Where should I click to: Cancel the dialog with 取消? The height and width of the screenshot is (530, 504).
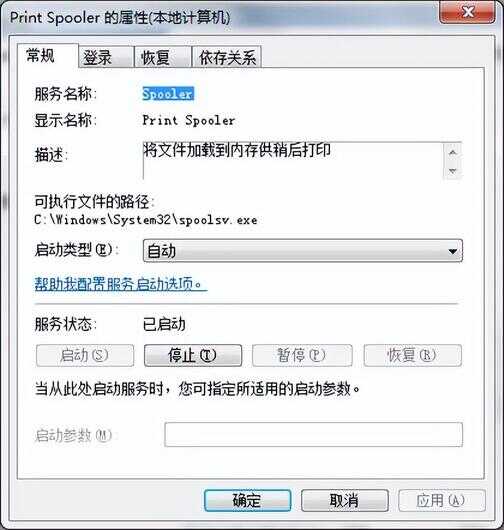(345, 500)
